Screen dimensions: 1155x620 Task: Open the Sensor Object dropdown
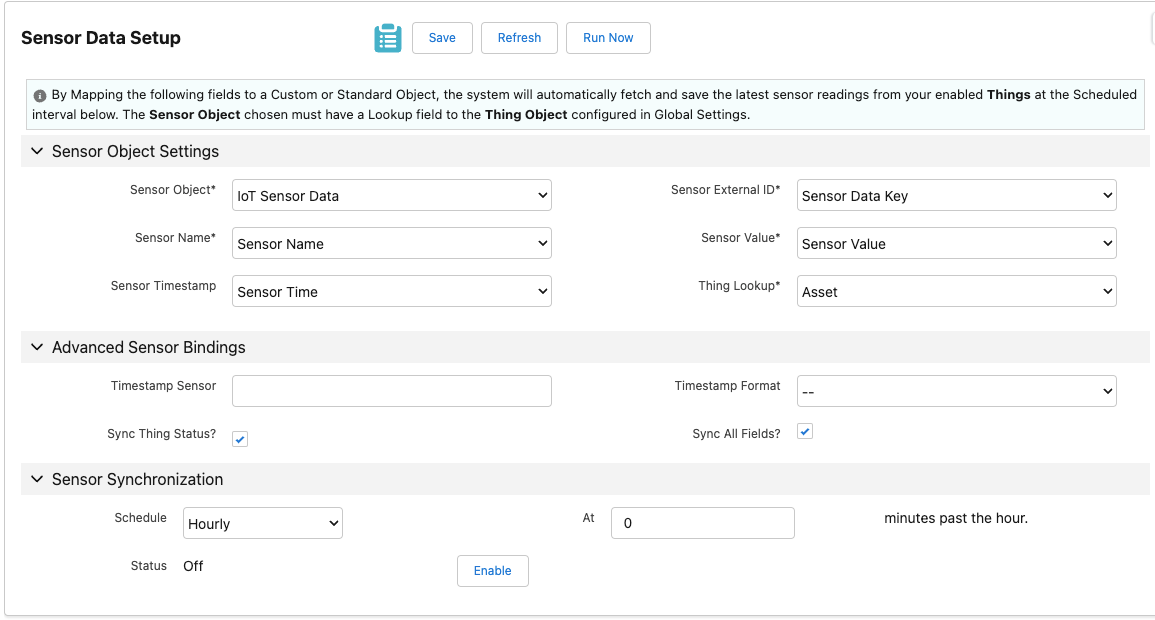point(392,195)
